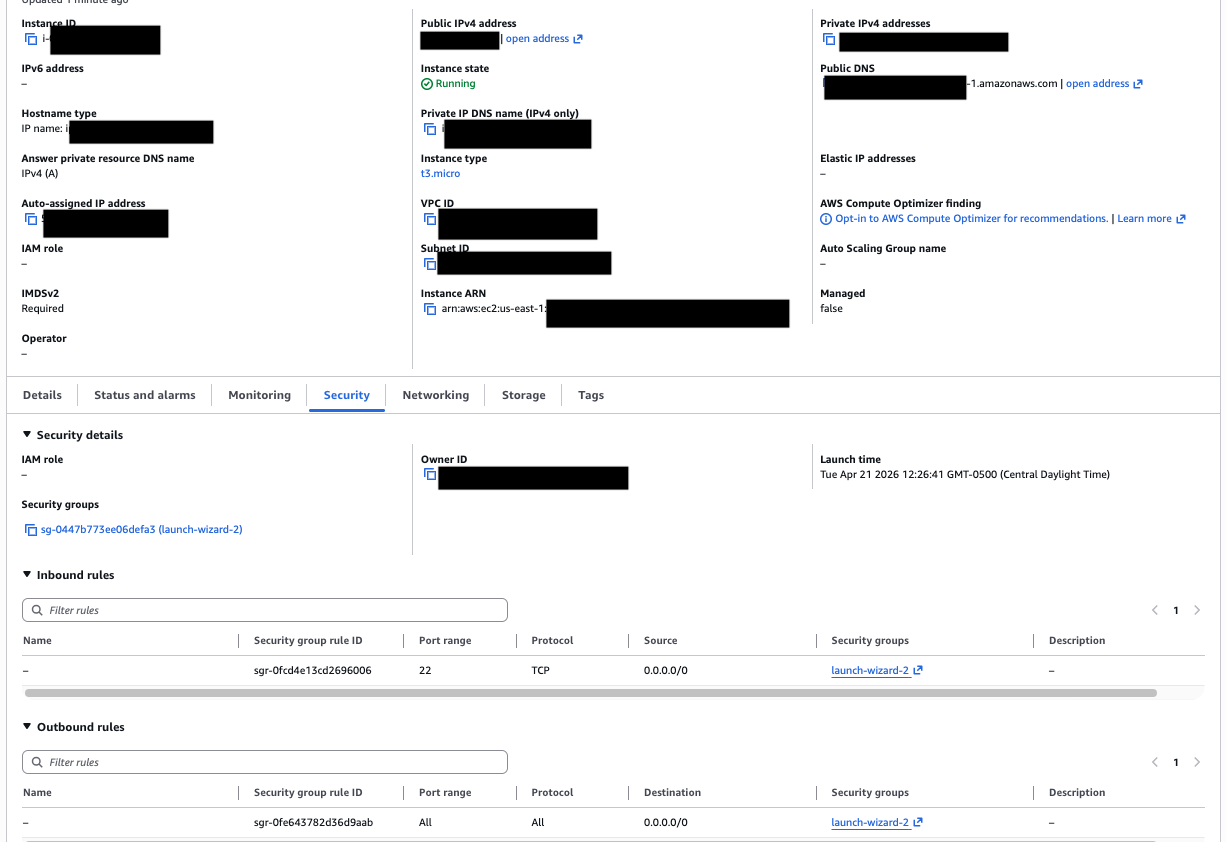Click the search icon in inbound filter
The width and height of the screenshot is (1226, 842).
[x=38, y=610]
